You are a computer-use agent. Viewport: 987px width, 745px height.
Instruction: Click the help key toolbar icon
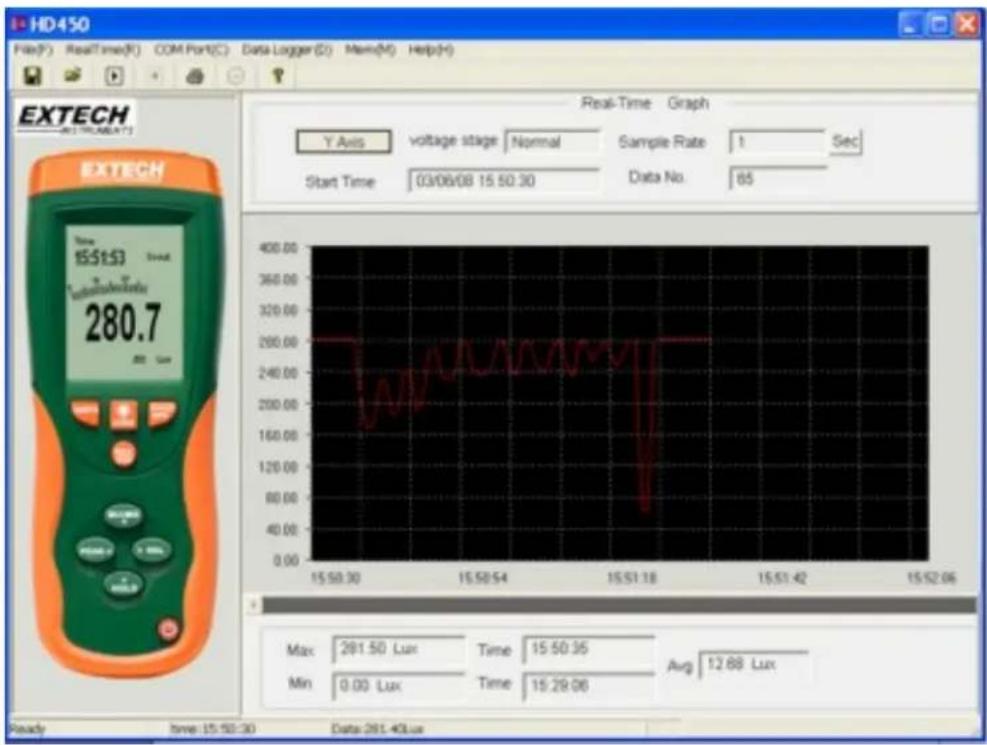pyautogui.click(x=278, y=76)
